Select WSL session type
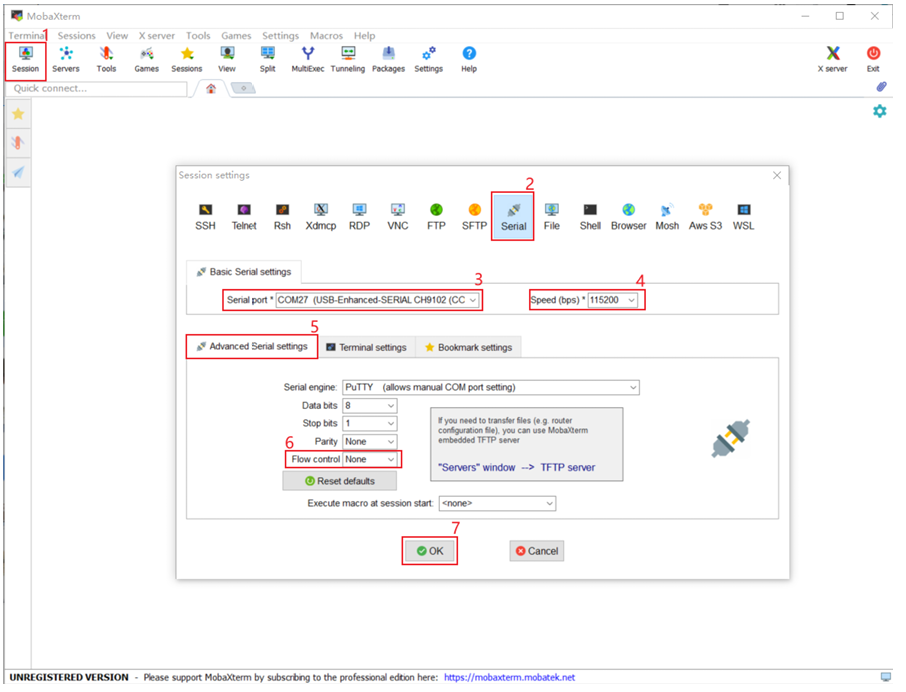The width and height of the screenshot is (906, 692). coord(744,217)
